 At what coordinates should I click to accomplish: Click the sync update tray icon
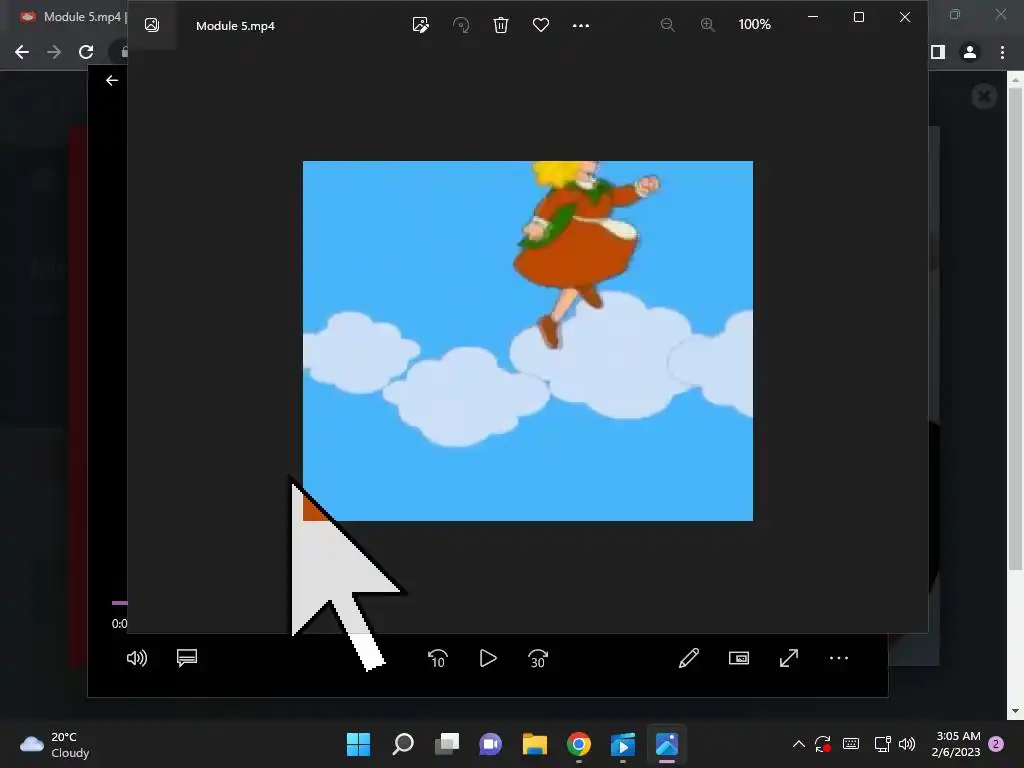pyautogui.click(x=823, y=744)
